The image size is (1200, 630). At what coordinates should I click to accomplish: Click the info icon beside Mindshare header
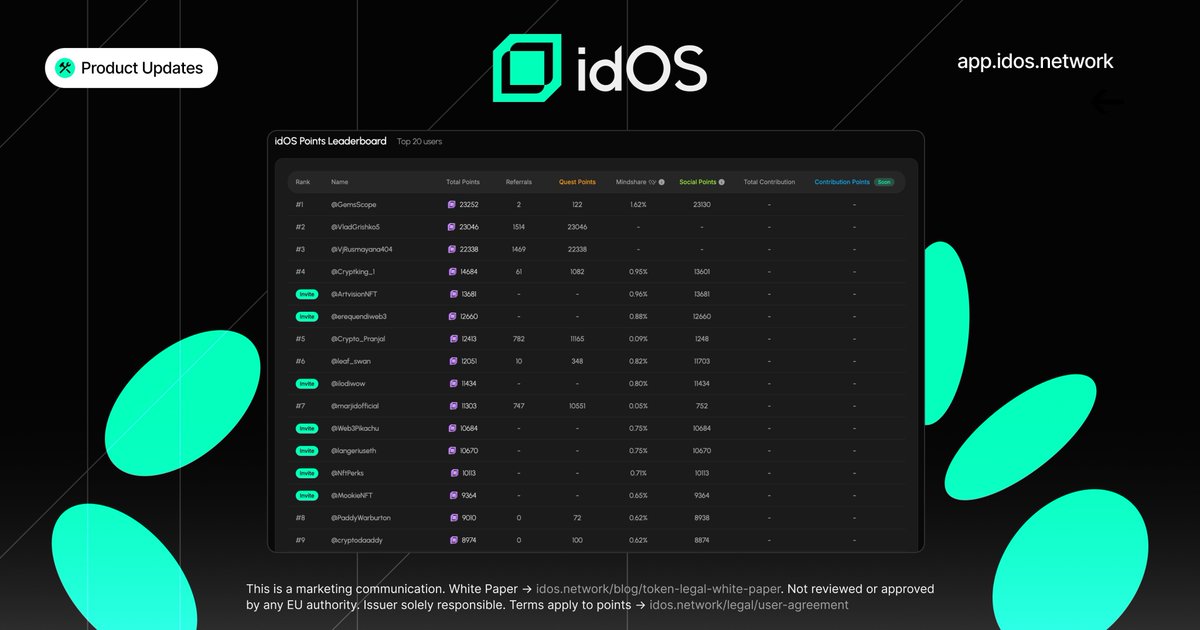[x=661, y=182]
